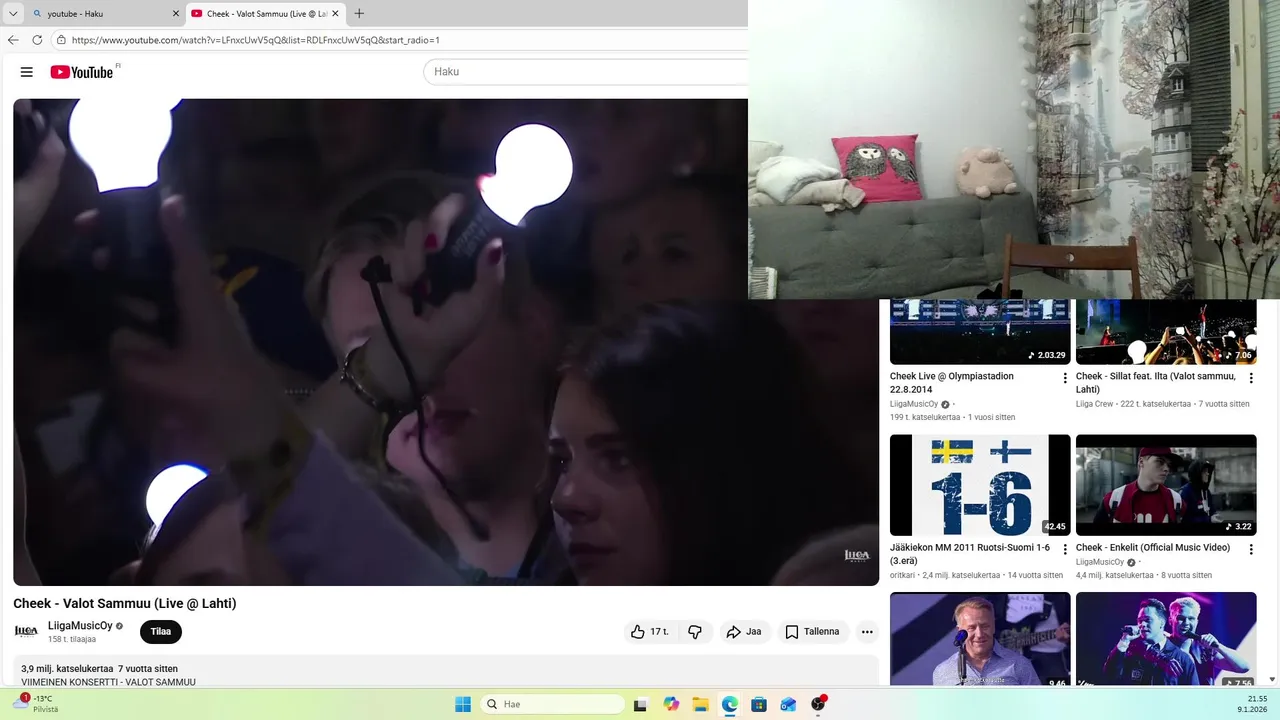The height and width of the screenshot is (720, 1280).
Task: Open the Windows Start menu
Action: click(x=463, y=704)
